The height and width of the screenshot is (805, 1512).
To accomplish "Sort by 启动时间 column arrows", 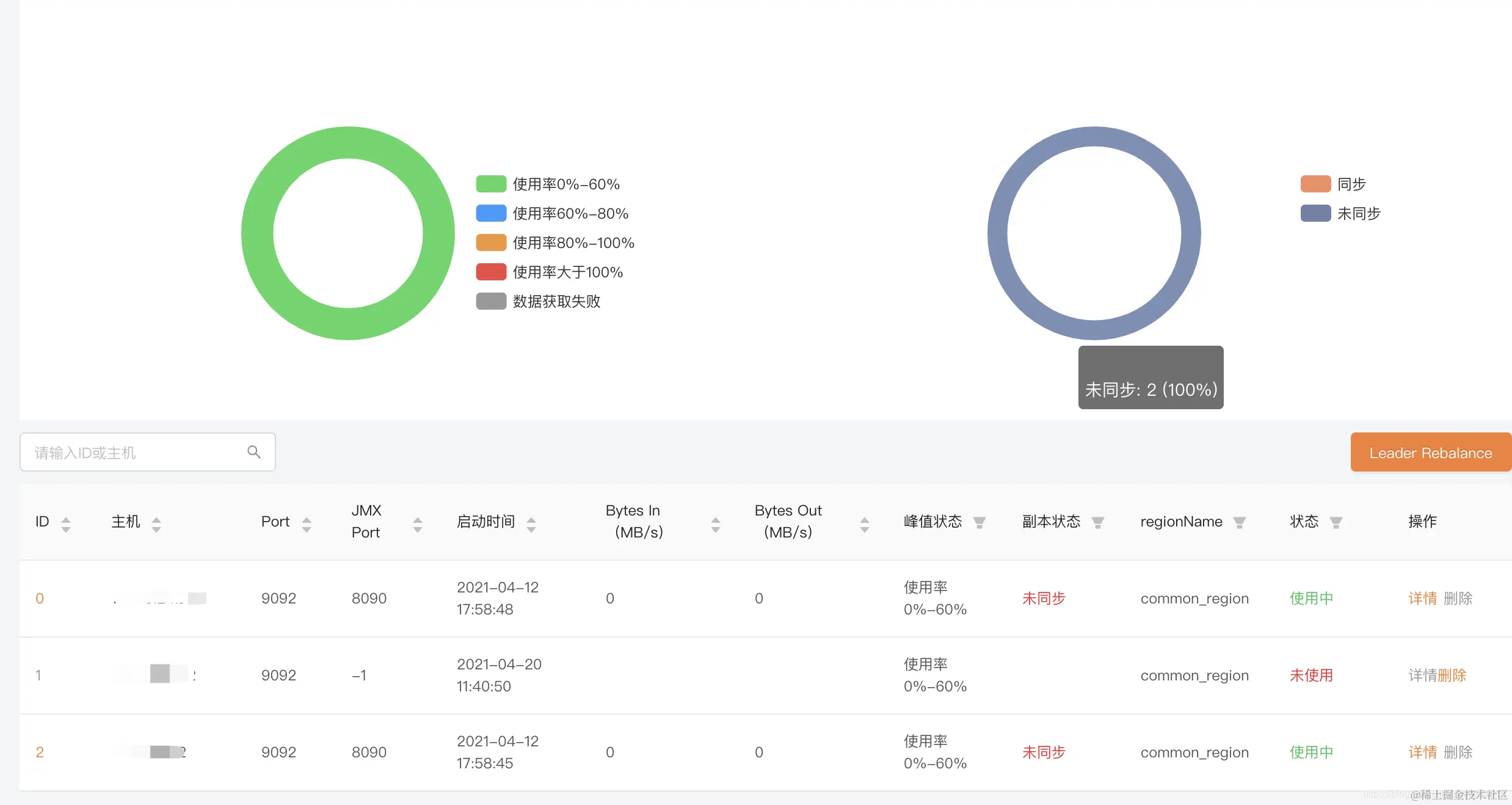I will [x=531, y=523].
